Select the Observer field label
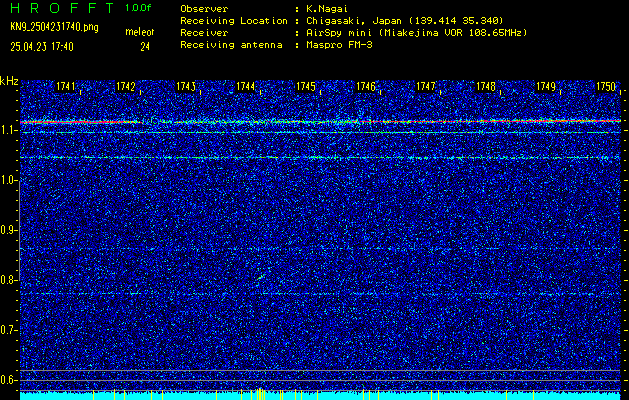Screen dimensions: 629x400 (204, 8)
